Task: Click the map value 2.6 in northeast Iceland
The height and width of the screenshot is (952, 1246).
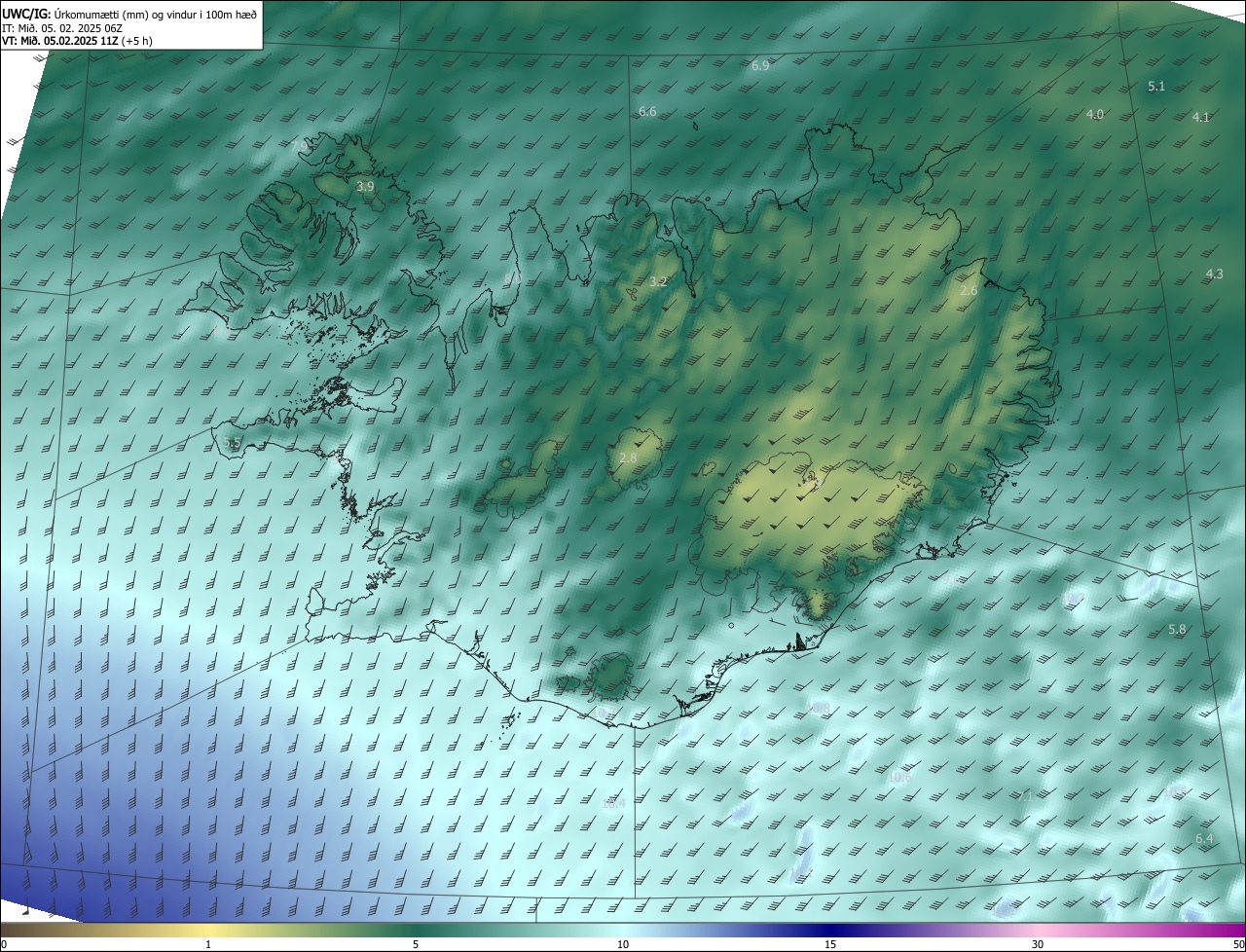Action: click(x=969, y=291)
